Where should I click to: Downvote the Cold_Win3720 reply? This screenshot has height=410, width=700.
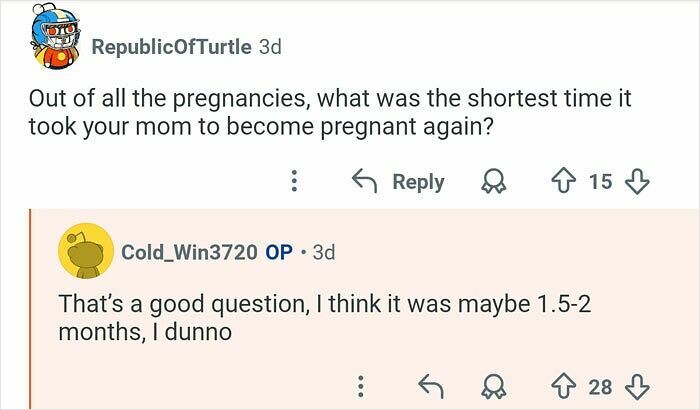(636, 386)
